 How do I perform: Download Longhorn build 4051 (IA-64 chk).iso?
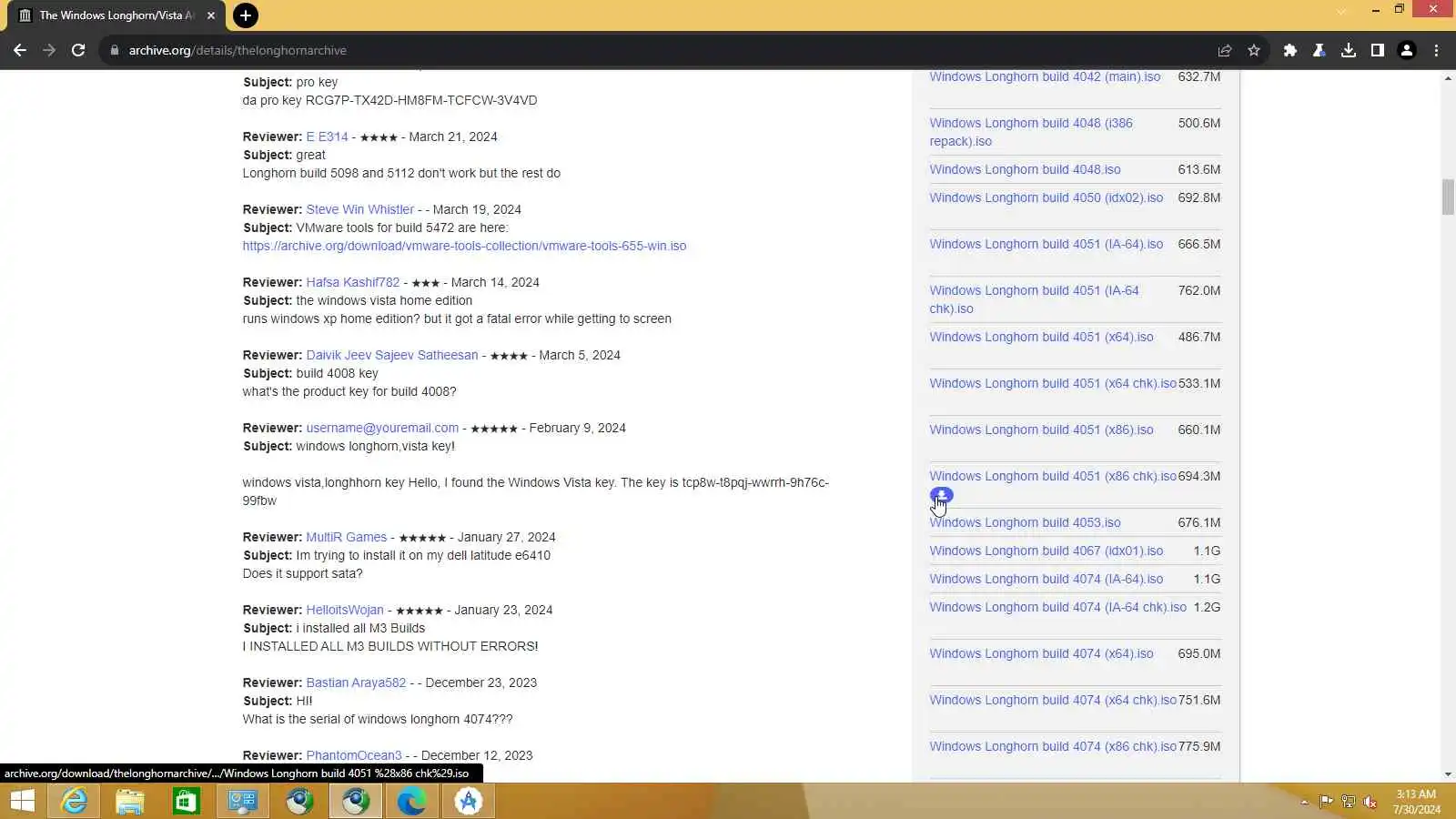point(1034,299)
